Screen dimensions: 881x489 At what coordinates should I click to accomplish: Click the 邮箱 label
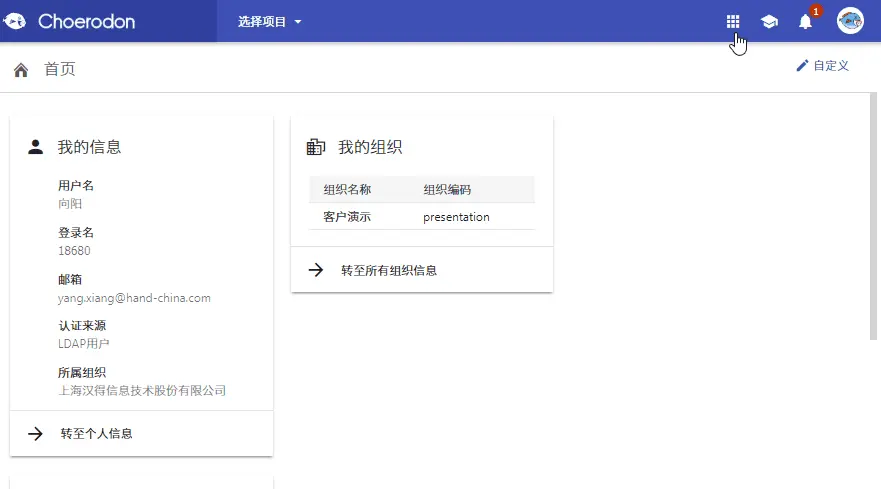coord(70,279)
